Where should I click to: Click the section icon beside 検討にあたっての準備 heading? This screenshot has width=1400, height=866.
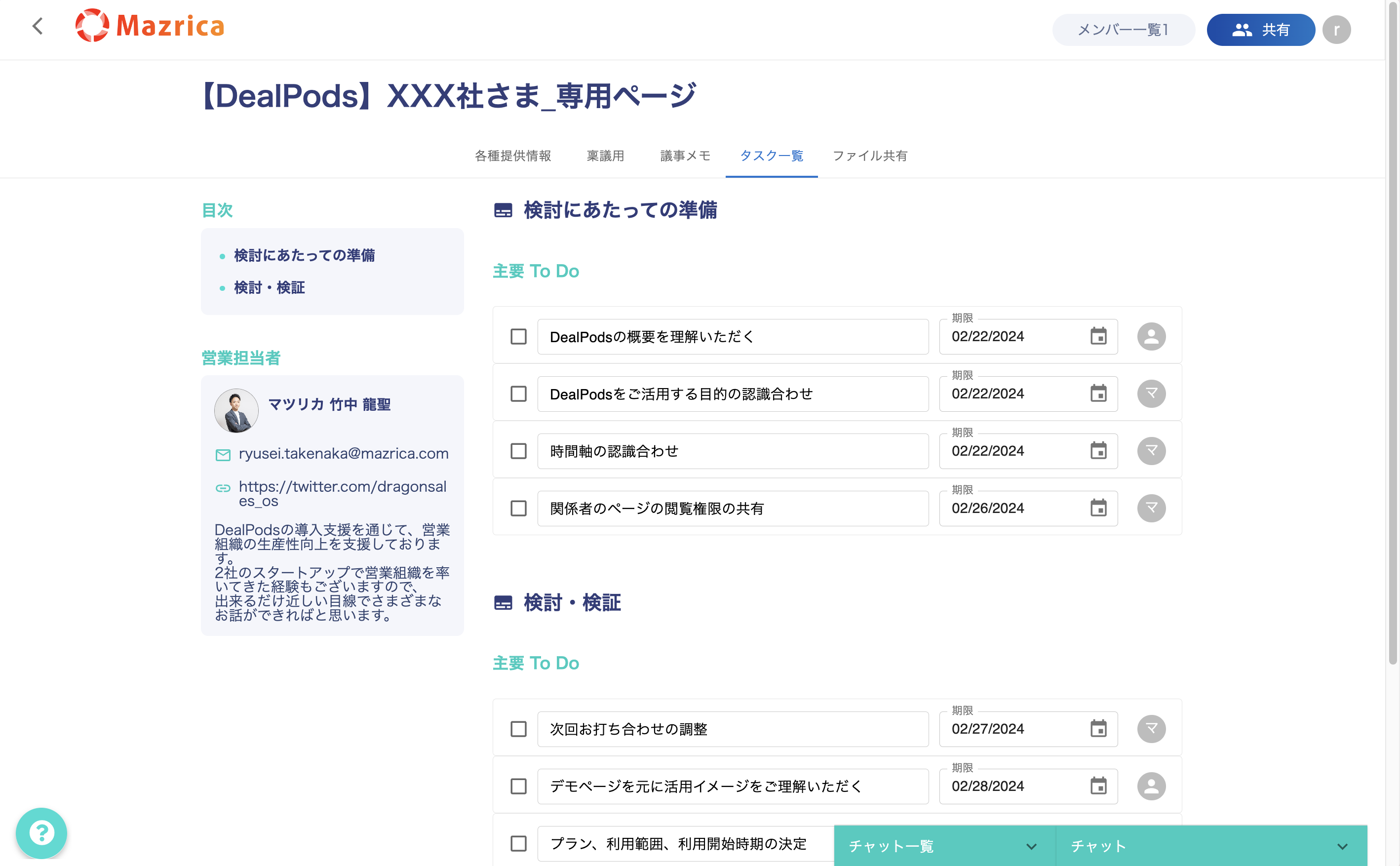504,210
